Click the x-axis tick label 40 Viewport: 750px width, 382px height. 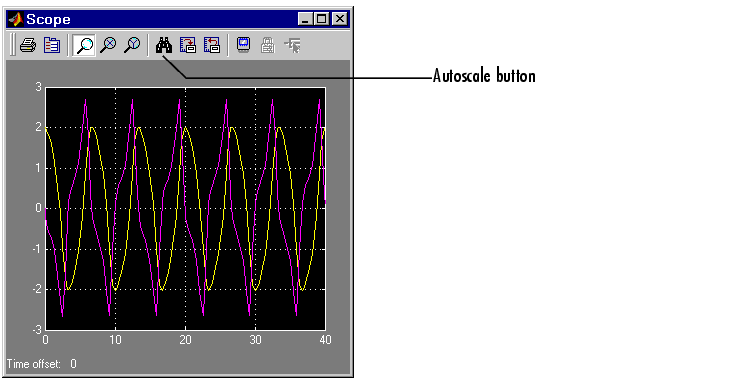[x=325, y=340]
